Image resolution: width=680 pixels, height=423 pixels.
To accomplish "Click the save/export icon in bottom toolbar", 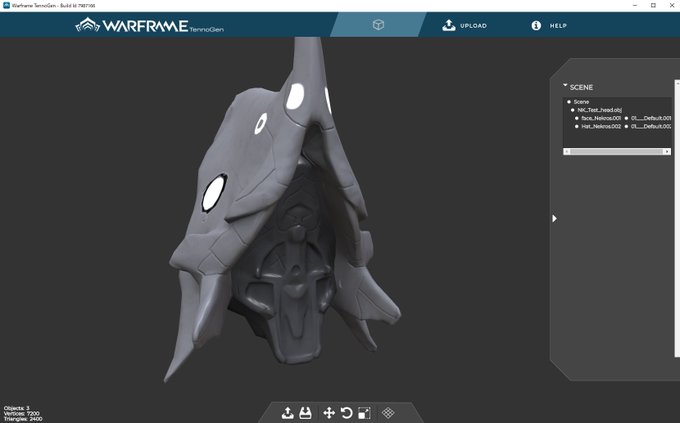I will click(305, 413).
